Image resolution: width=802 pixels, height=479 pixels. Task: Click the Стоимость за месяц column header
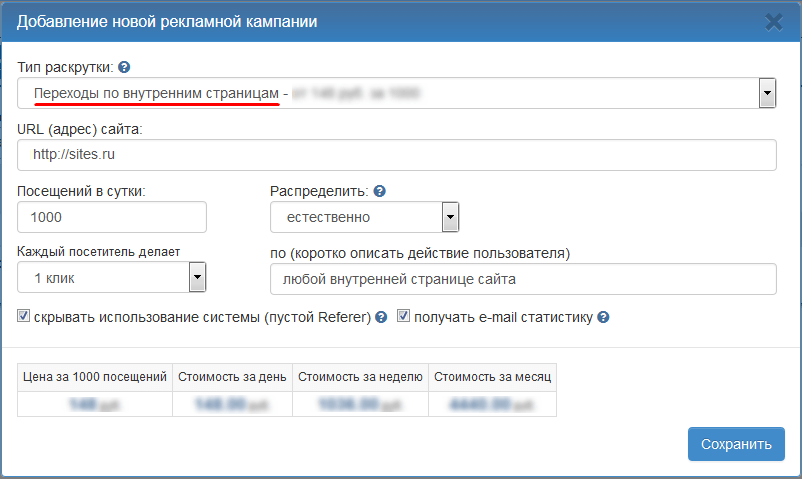[492, 377]
